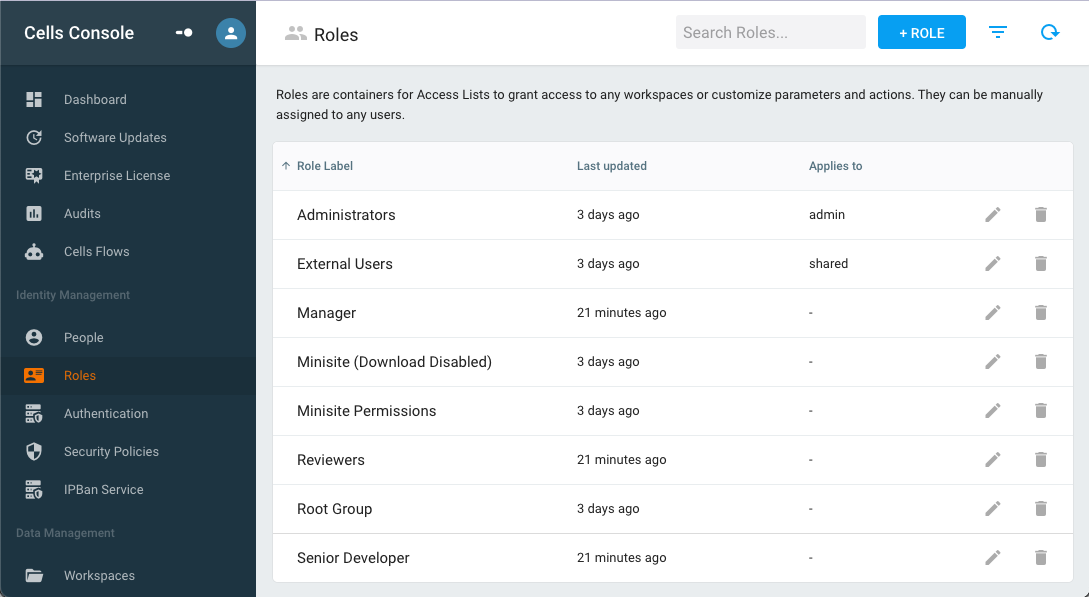This screenshot has width=1089, height=597.
Task: Select the Manager role label
Action: [x=326, y=313]
